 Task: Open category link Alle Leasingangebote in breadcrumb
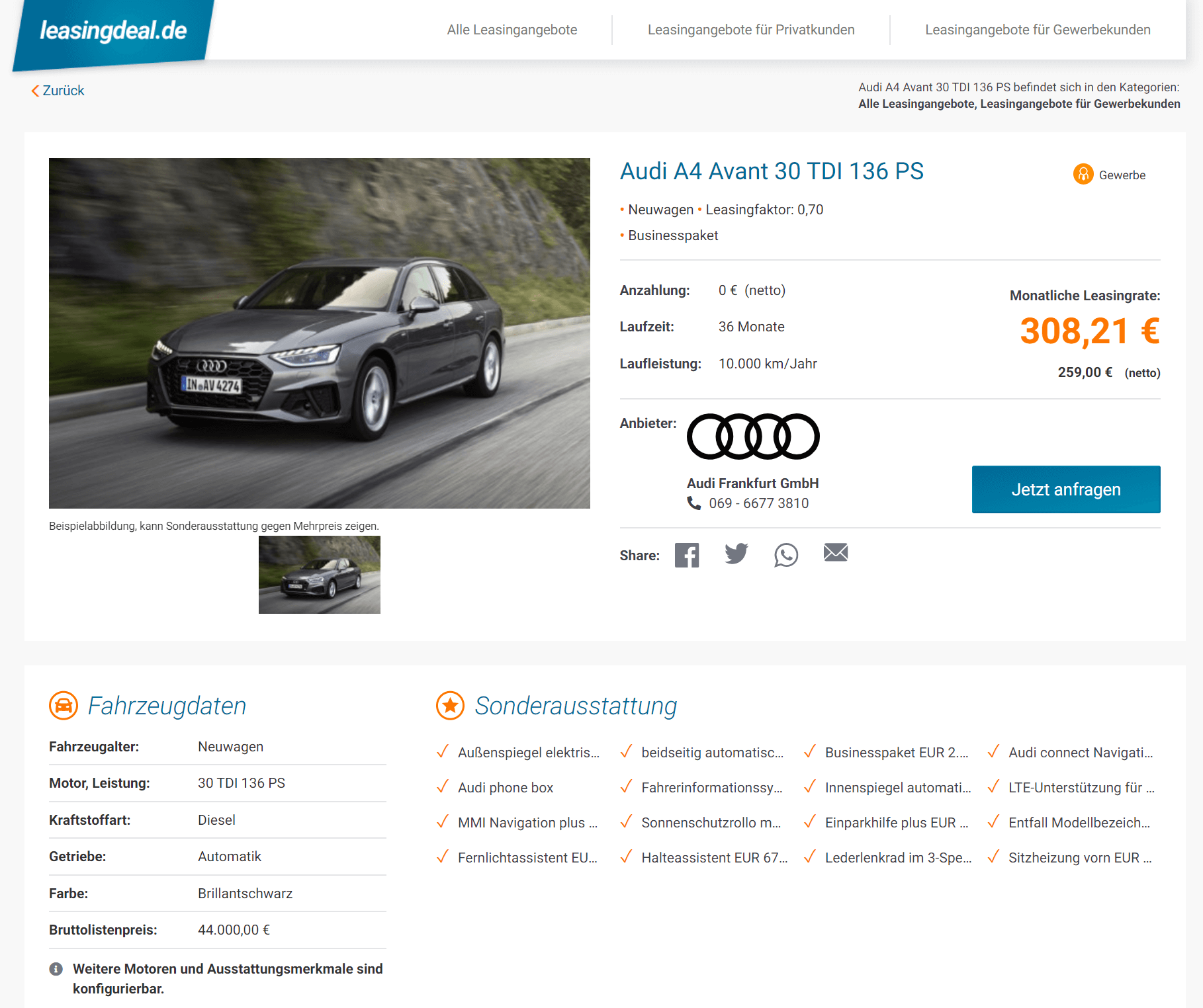pyautogui.click(x=916, y=104)
